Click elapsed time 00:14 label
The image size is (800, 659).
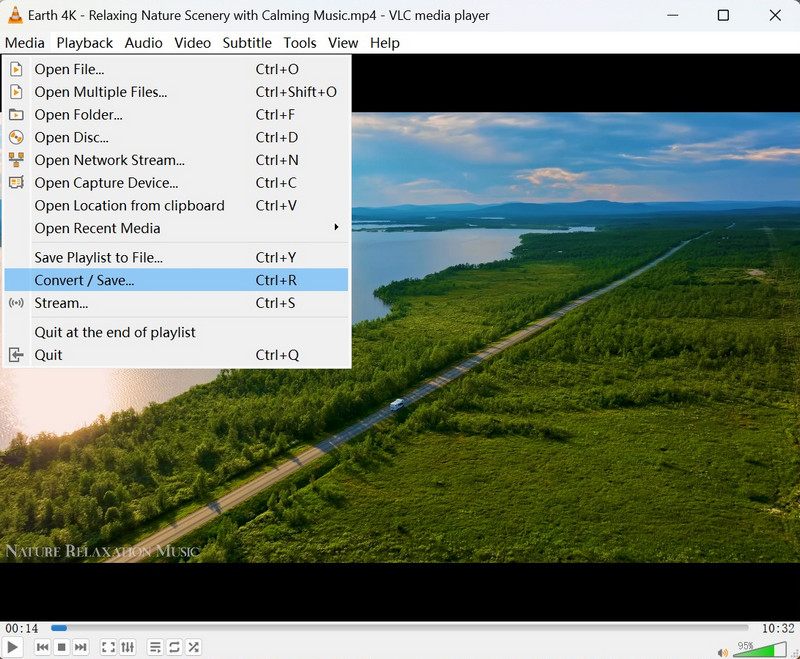coord(22,628)
